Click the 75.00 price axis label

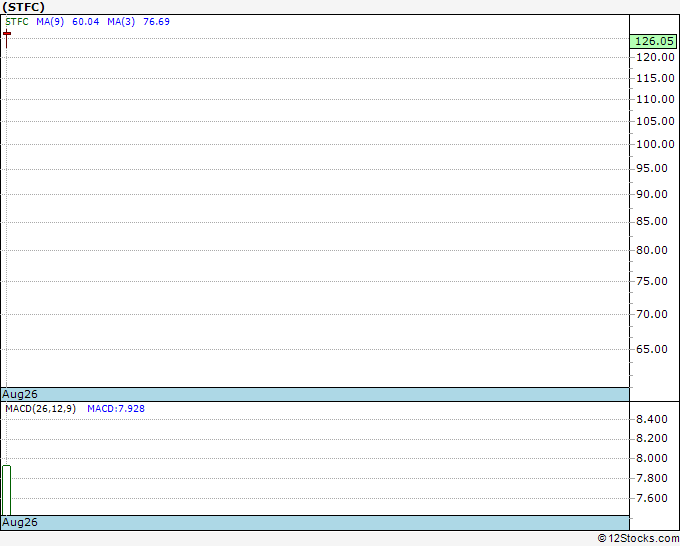pyautogui.click(x=651, y=281)
